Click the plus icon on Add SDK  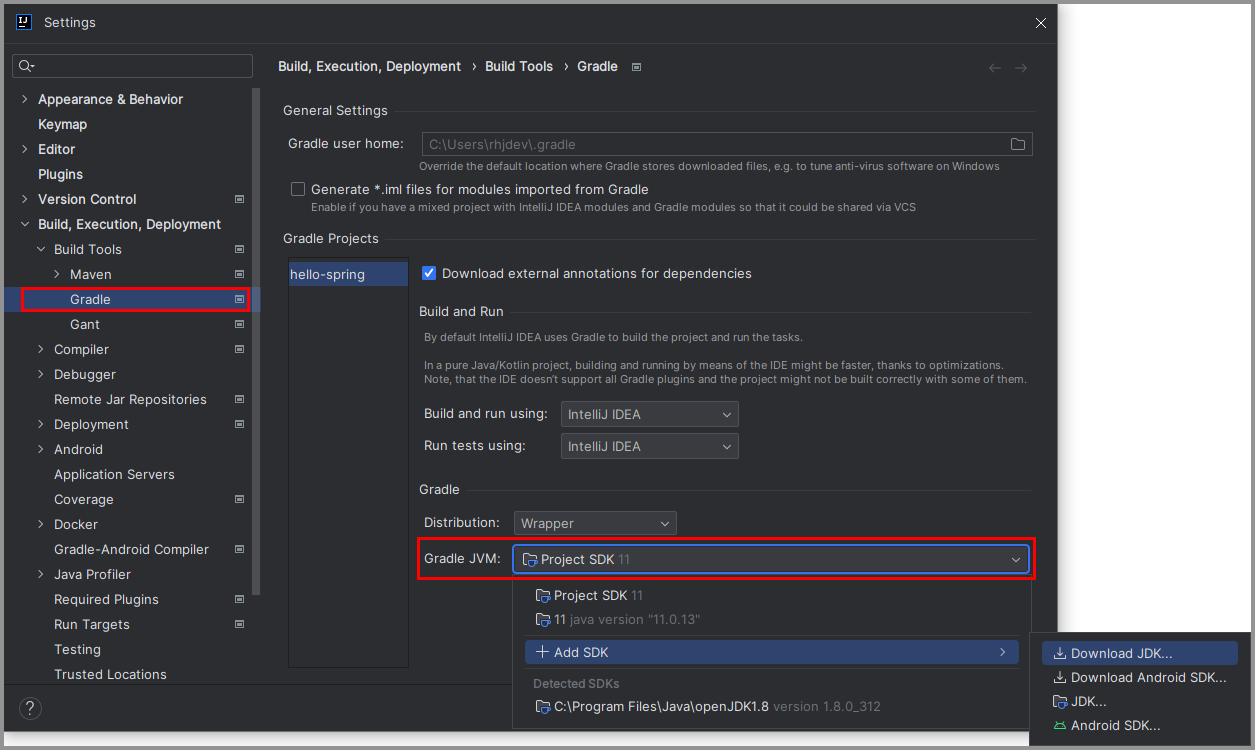pos(542,652)
